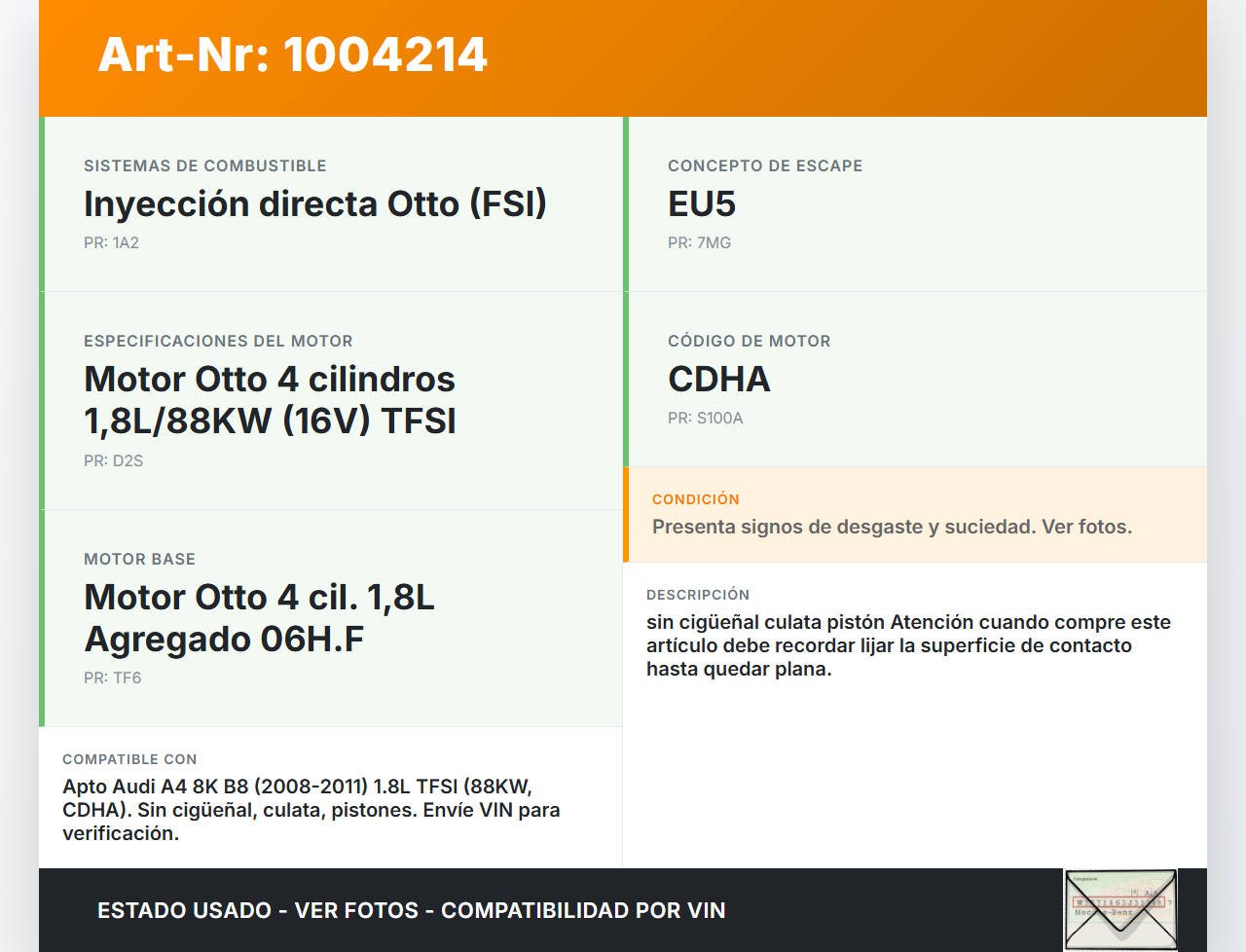Click the Motor Otto 4 cilindros 1,8L/88KW text
Image resolution: width=1246 pixels, height=952 pixels.
pyautogui.click(x=270, y=399)
